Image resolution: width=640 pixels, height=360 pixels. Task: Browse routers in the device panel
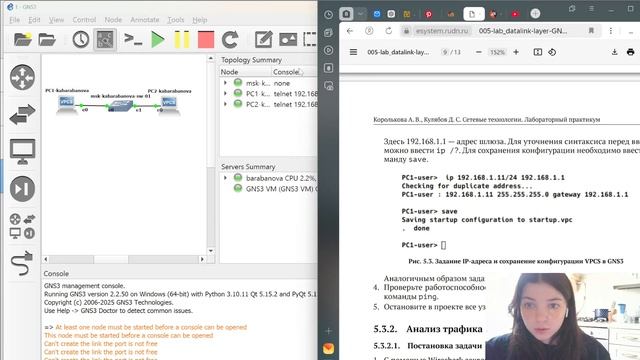(22, 77)
